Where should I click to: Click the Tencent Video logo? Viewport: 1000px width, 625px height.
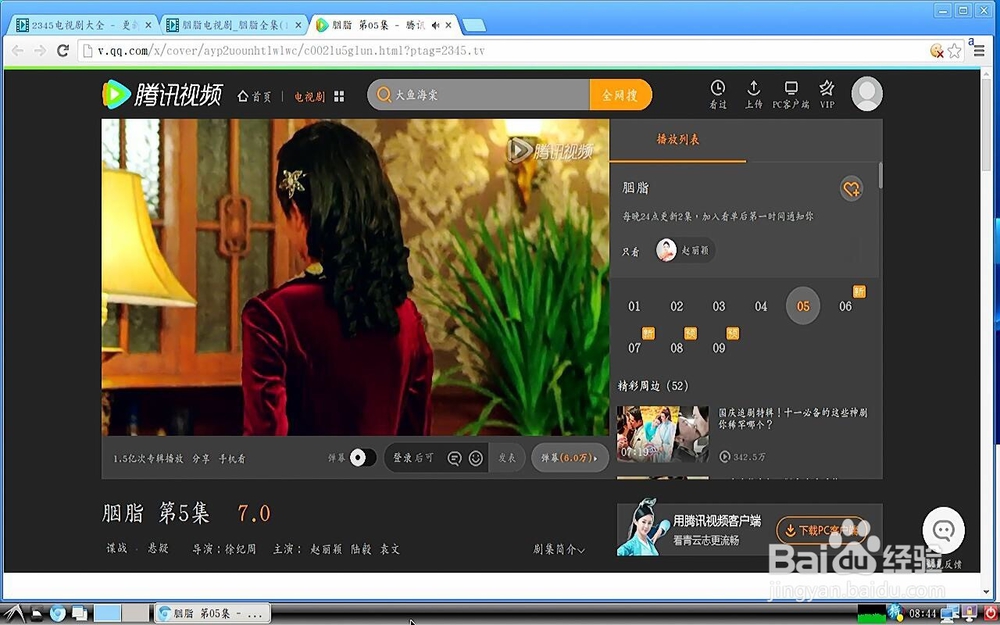(162, 95)
